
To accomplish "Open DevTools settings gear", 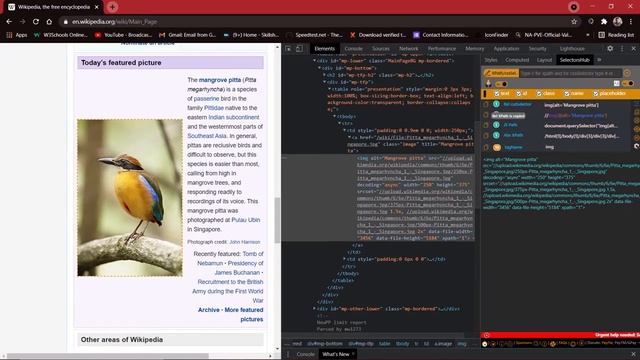I will pos(610,48).
